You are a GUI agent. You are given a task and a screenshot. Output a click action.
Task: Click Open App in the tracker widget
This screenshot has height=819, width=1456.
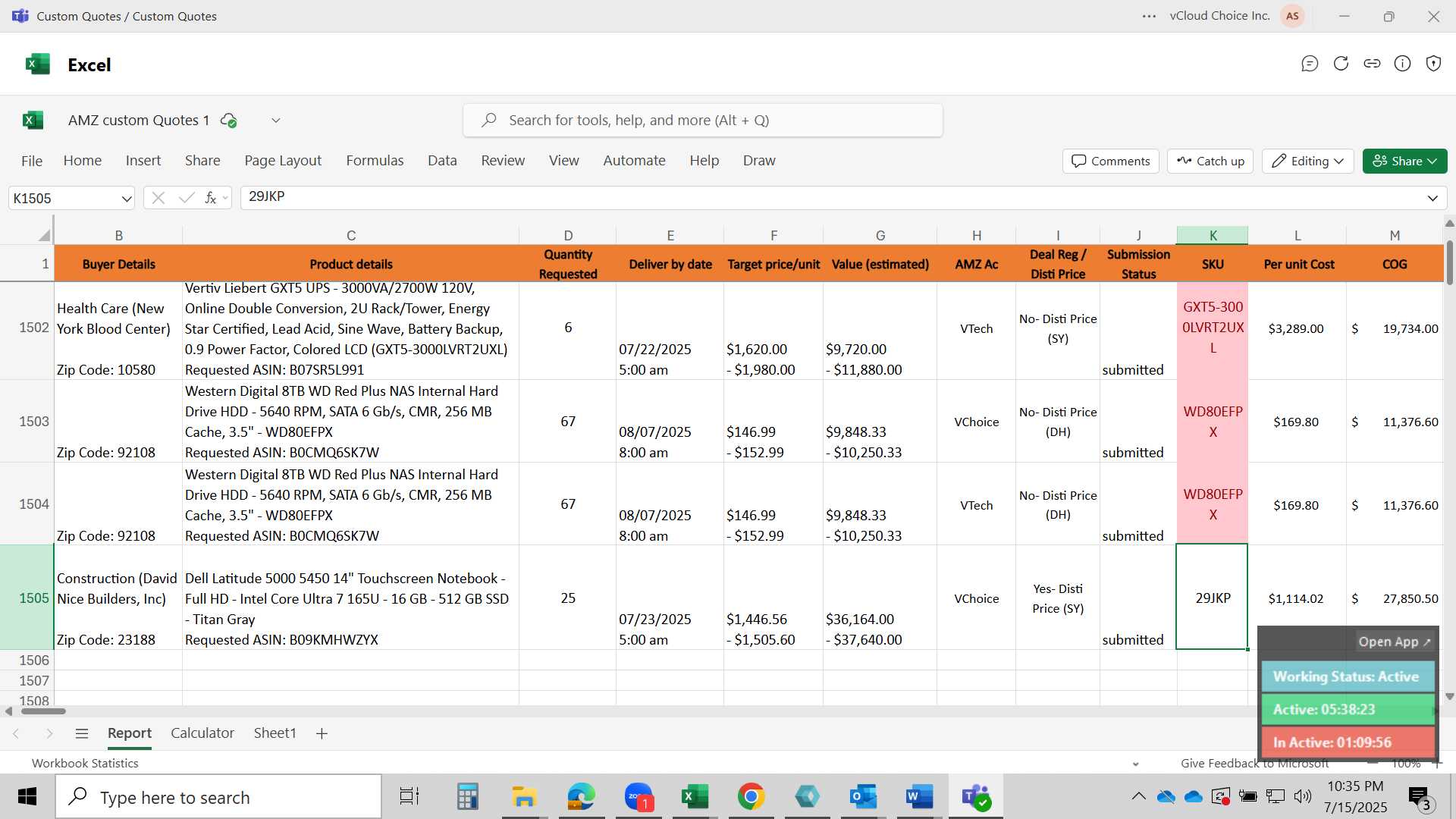1395,642
